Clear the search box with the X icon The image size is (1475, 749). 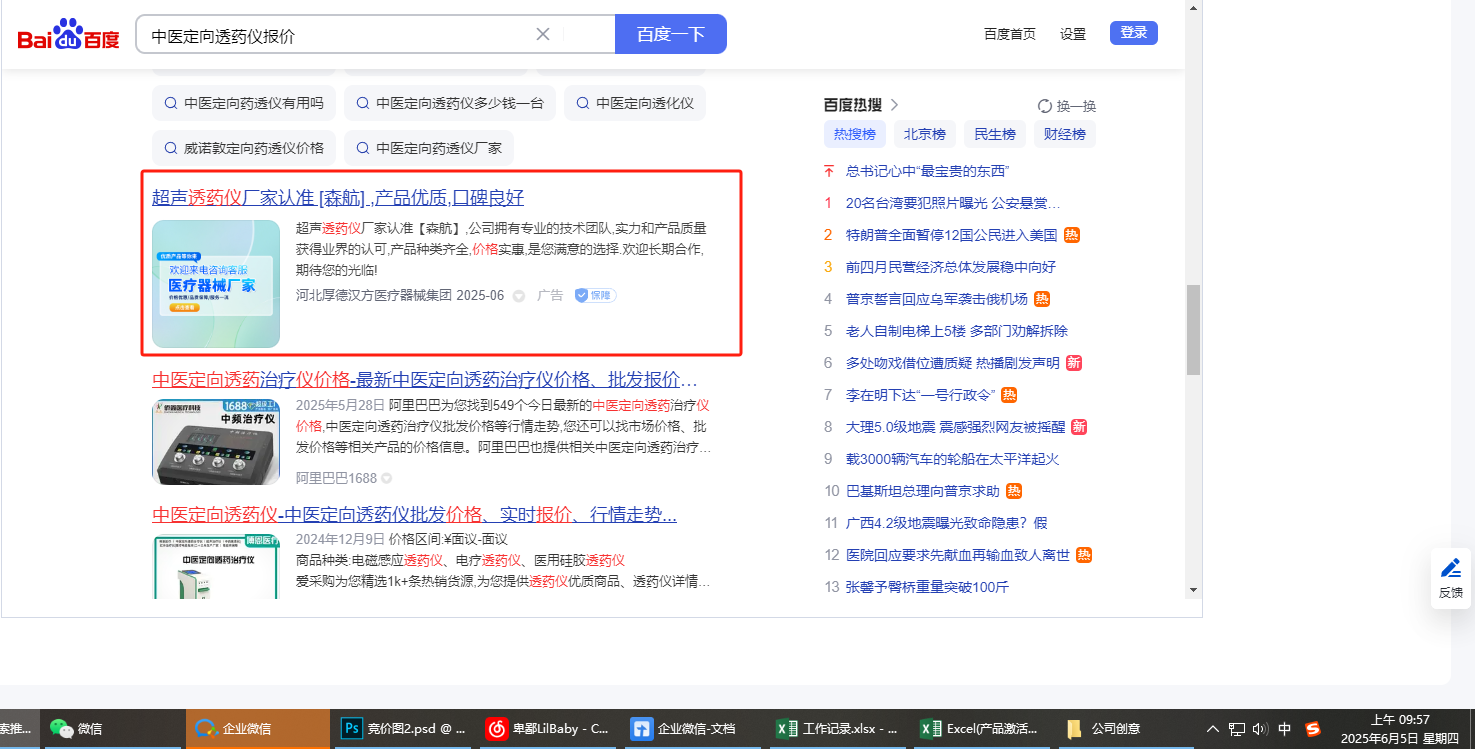click(543, 34)
